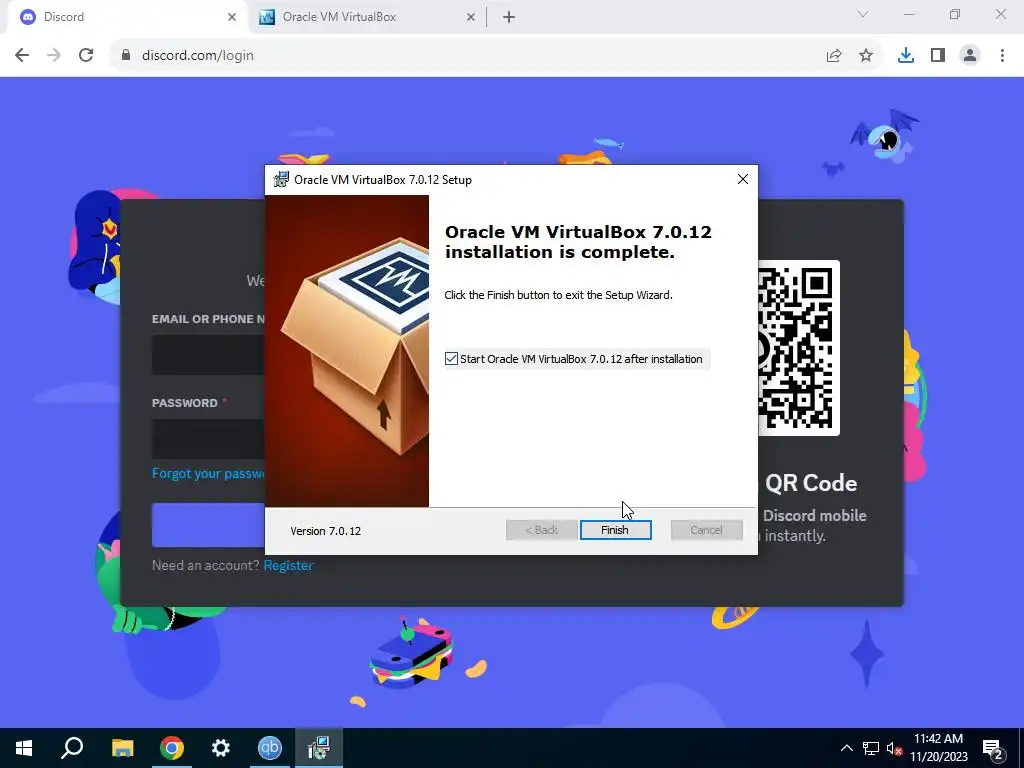The height and width of the screenshot is (768, 1024).
Task: Open Chrome profile menu
Action: [970, 56]
